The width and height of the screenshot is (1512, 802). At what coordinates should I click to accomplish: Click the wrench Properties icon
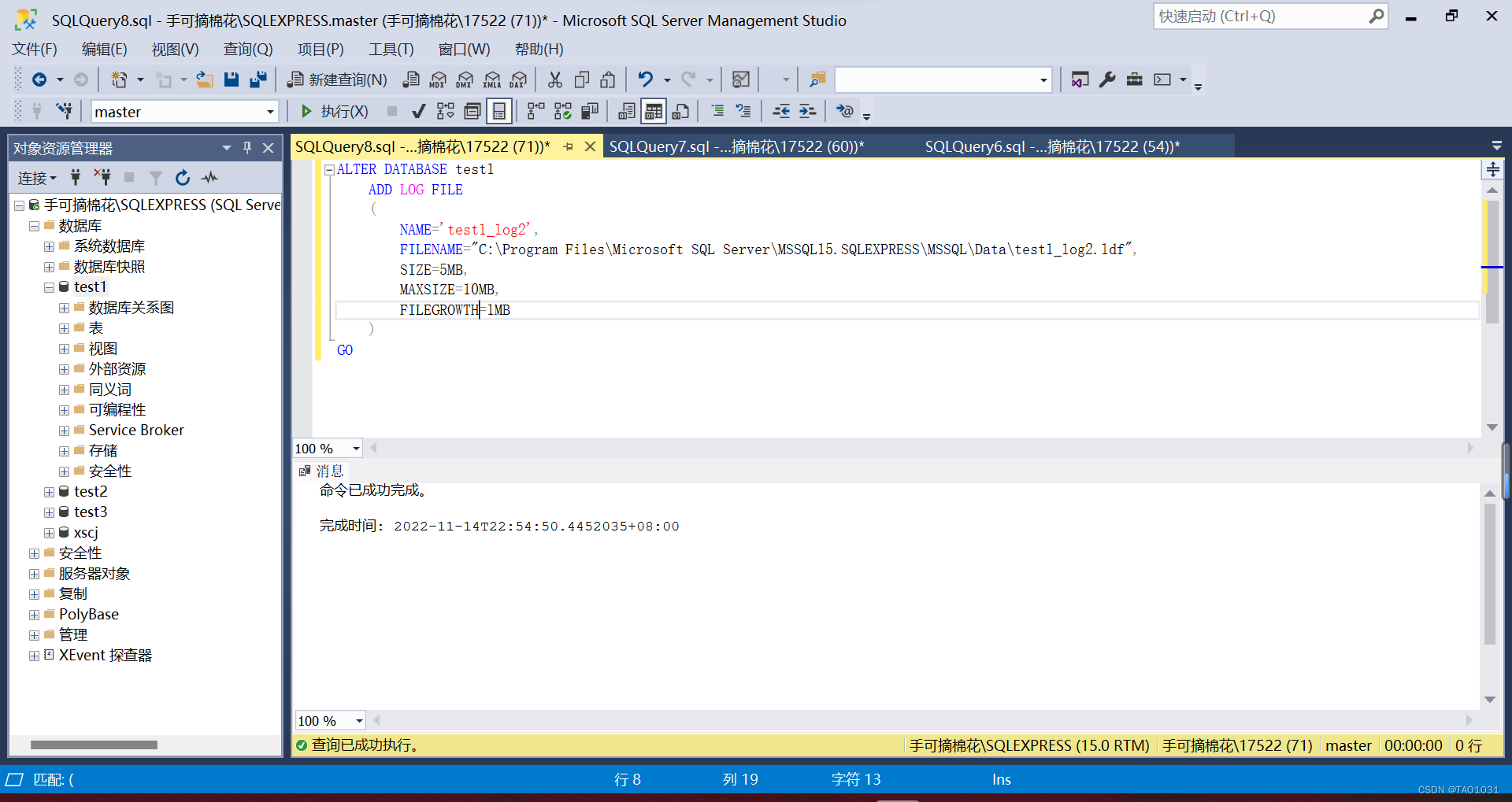point(1107,79)
